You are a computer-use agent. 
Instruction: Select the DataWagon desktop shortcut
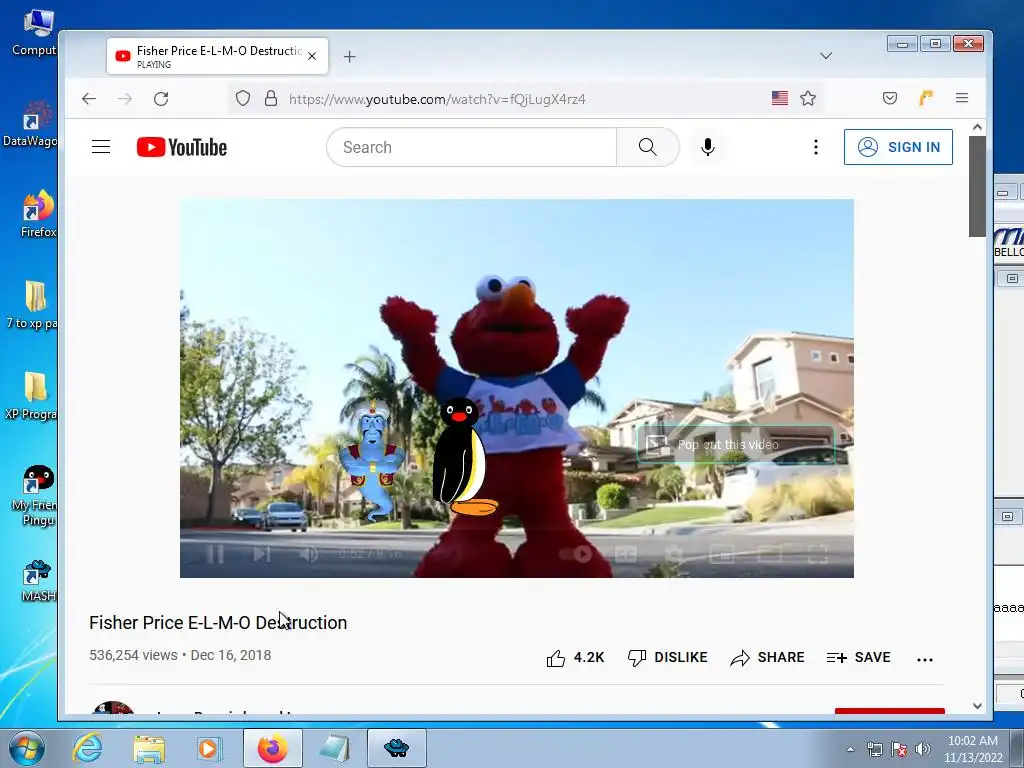(30, 124)
